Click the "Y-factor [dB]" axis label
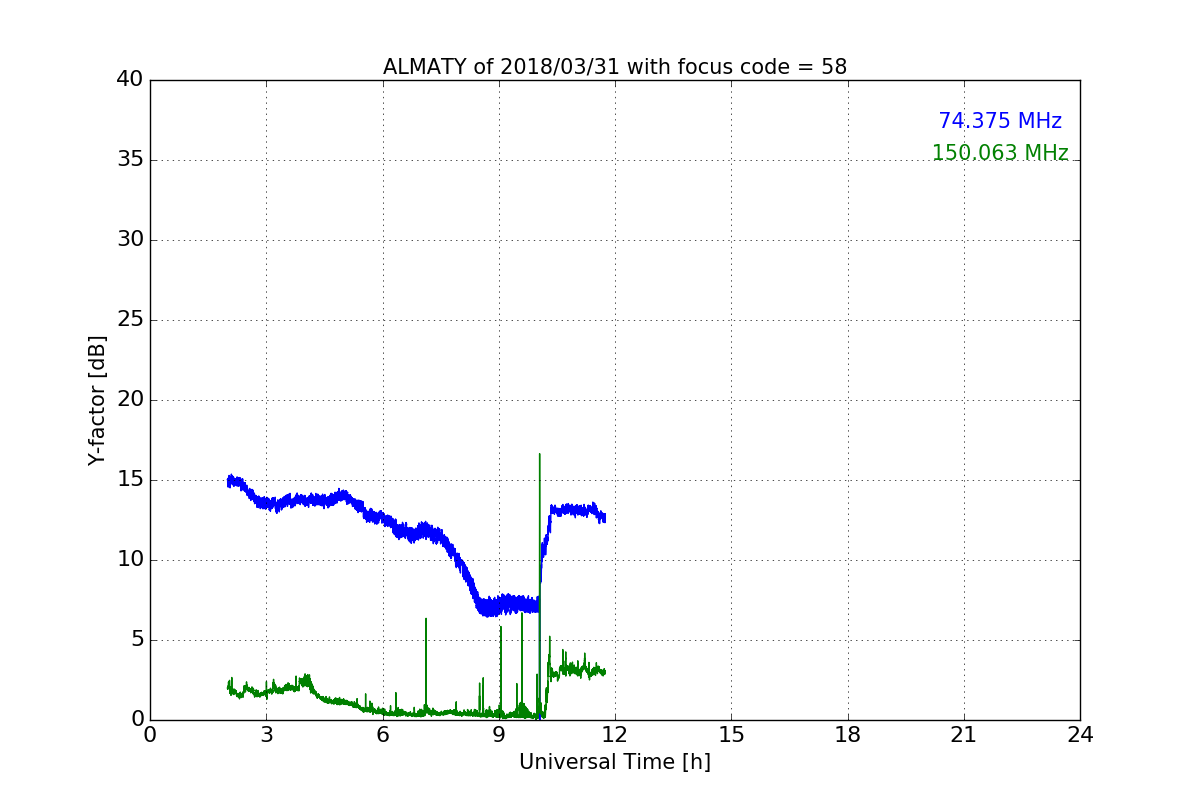The image size is (1200, 800). click(x=97, y=400)
